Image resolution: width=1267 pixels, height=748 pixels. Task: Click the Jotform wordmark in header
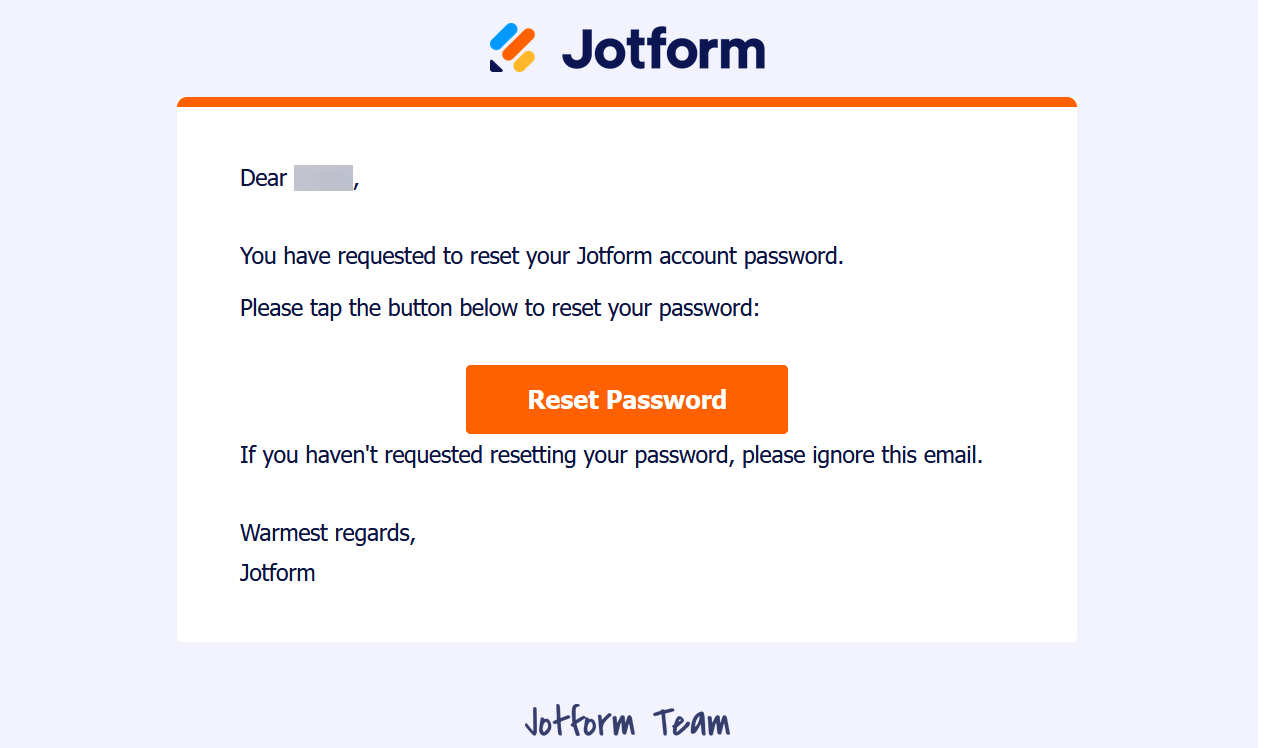coord(663,49)
